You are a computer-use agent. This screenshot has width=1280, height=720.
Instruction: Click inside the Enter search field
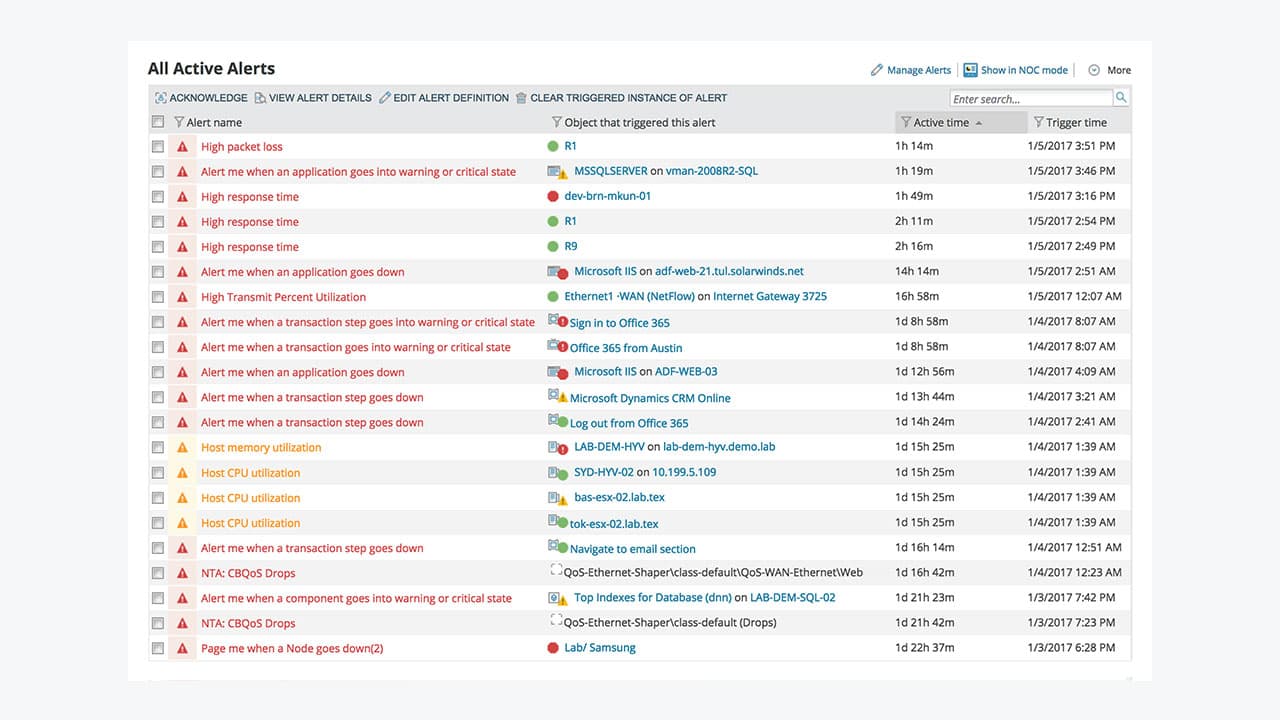point(1030,97)
